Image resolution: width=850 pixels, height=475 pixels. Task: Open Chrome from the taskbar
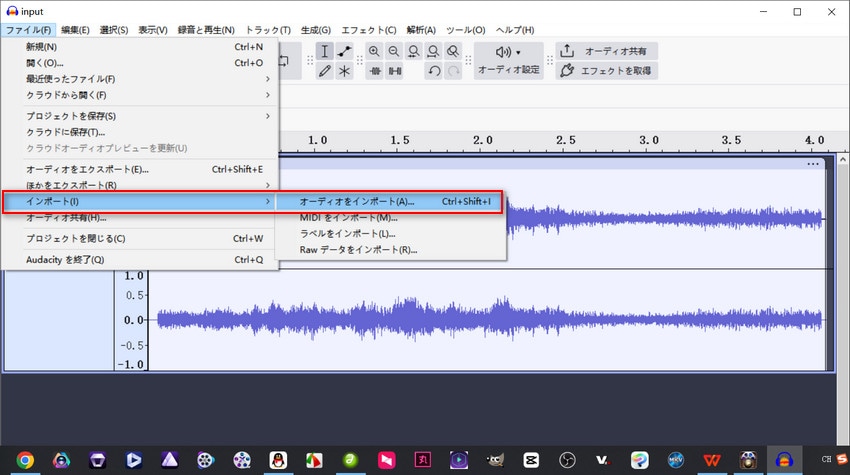[x=24, y=460]
